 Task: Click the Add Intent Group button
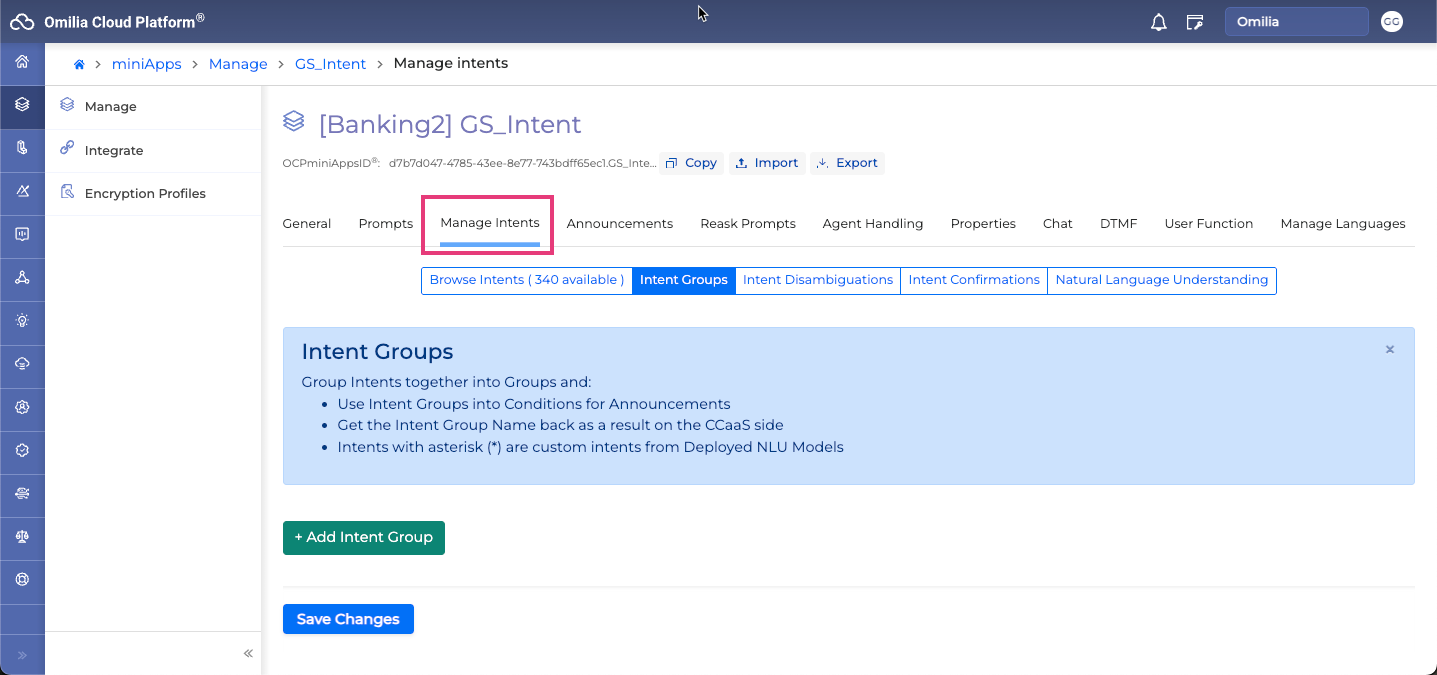coord(363,537)
